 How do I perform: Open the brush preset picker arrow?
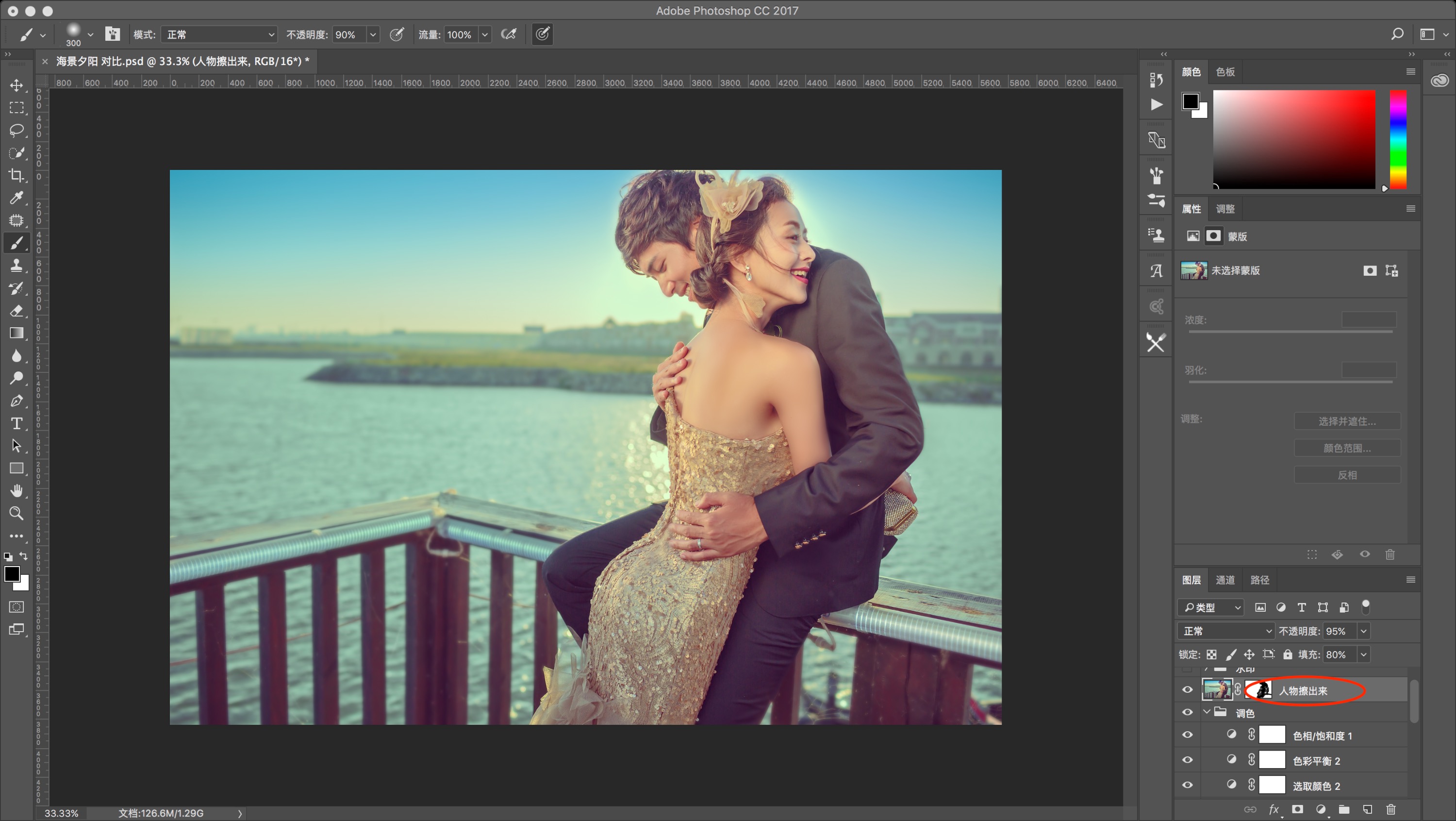pos(90,35)
